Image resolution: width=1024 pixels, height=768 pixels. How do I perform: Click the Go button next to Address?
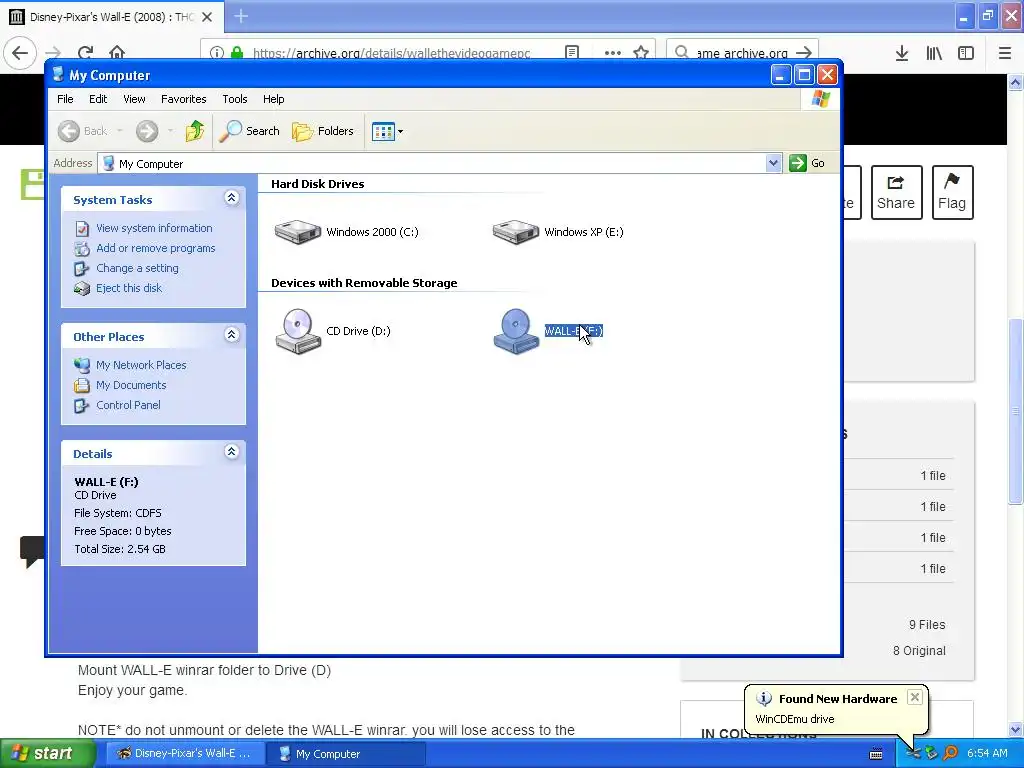tap(807, 163)
